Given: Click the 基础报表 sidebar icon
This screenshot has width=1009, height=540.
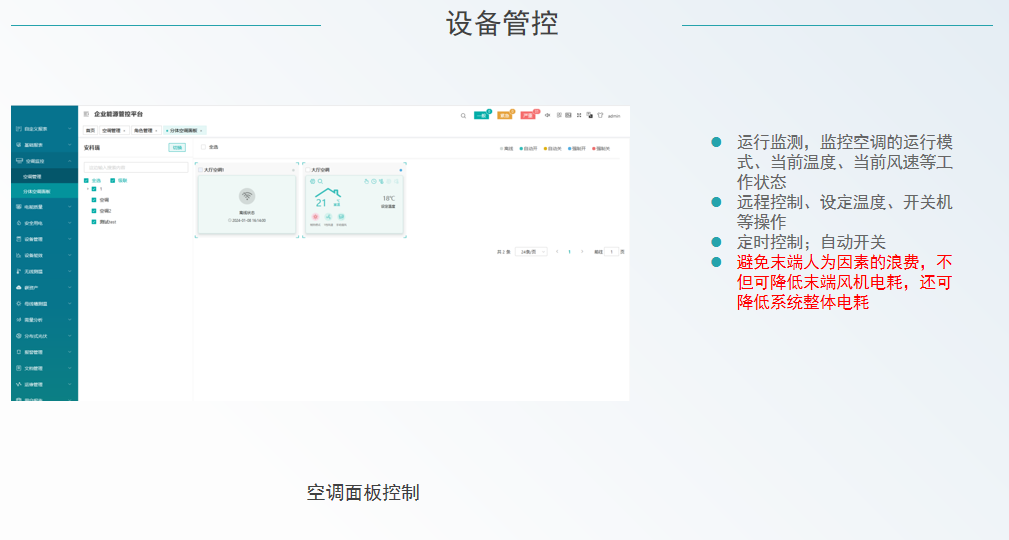Looking at the screenshot, I should (x=19, y=145).
